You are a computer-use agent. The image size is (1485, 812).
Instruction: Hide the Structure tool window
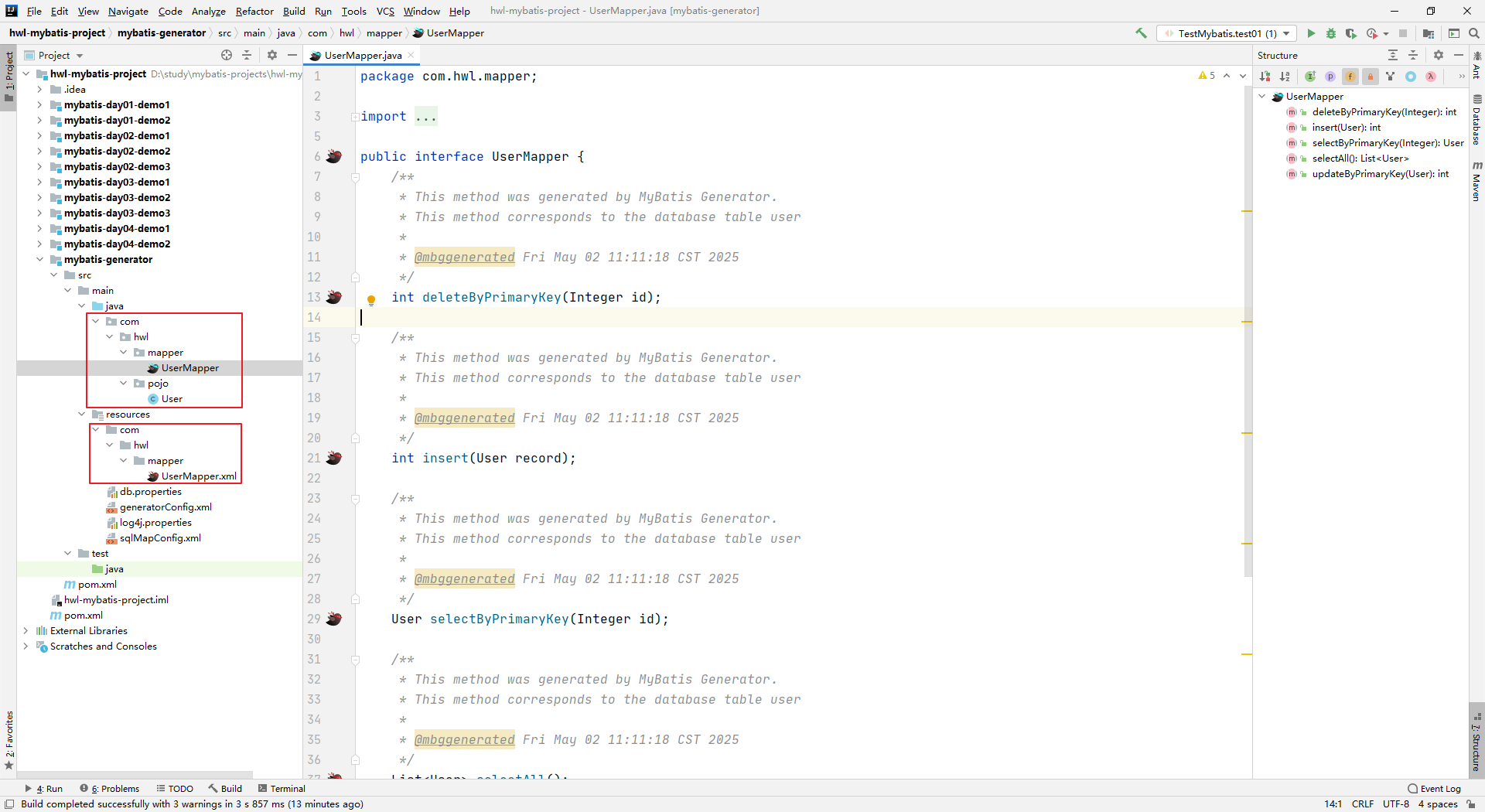1459,55
